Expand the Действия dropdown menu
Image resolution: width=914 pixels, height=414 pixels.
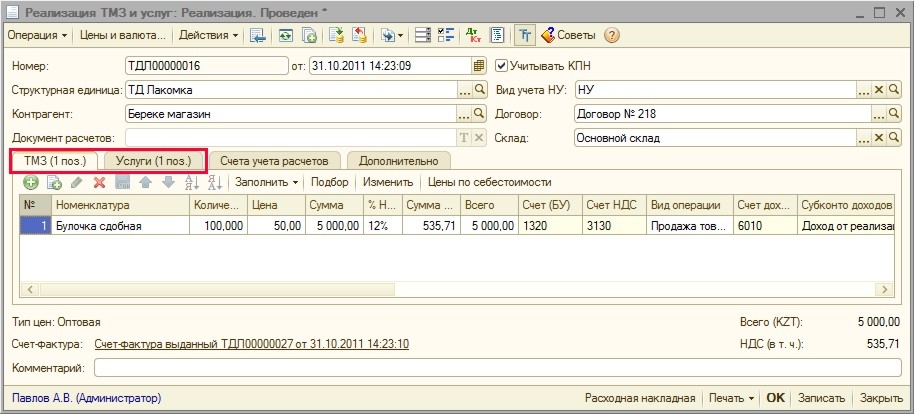[208, 35]
